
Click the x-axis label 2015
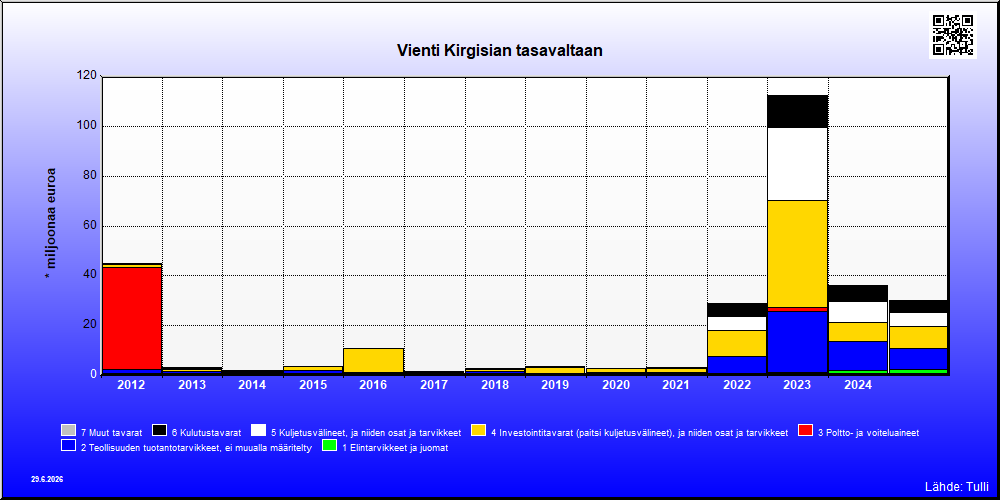pos(313,385)
